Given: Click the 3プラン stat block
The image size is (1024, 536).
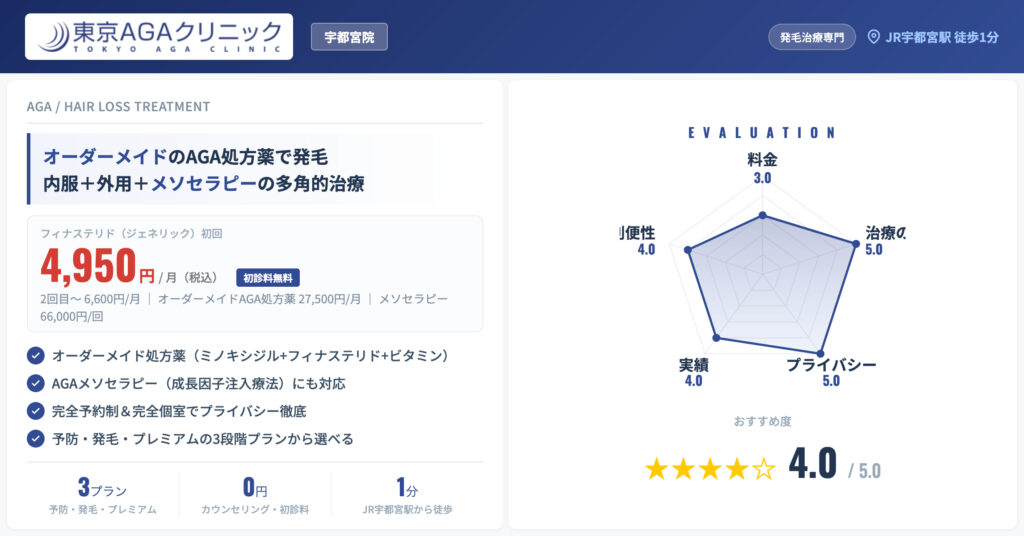Looking at the screenshot, I should click(102, 496).
